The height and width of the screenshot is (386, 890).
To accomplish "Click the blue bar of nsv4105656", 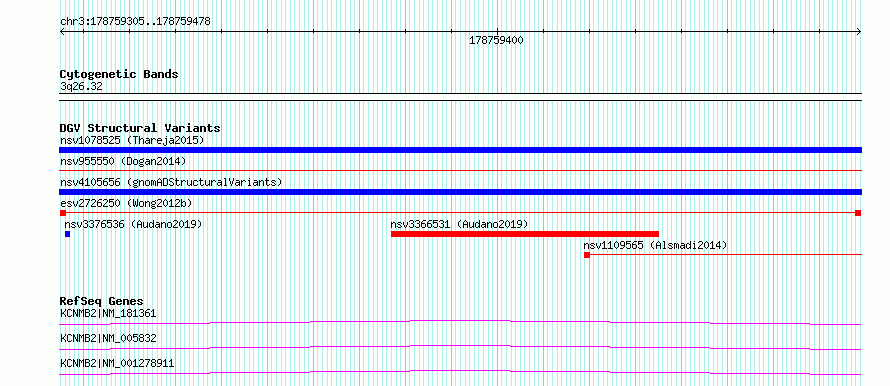I will (x=460, y=192).
